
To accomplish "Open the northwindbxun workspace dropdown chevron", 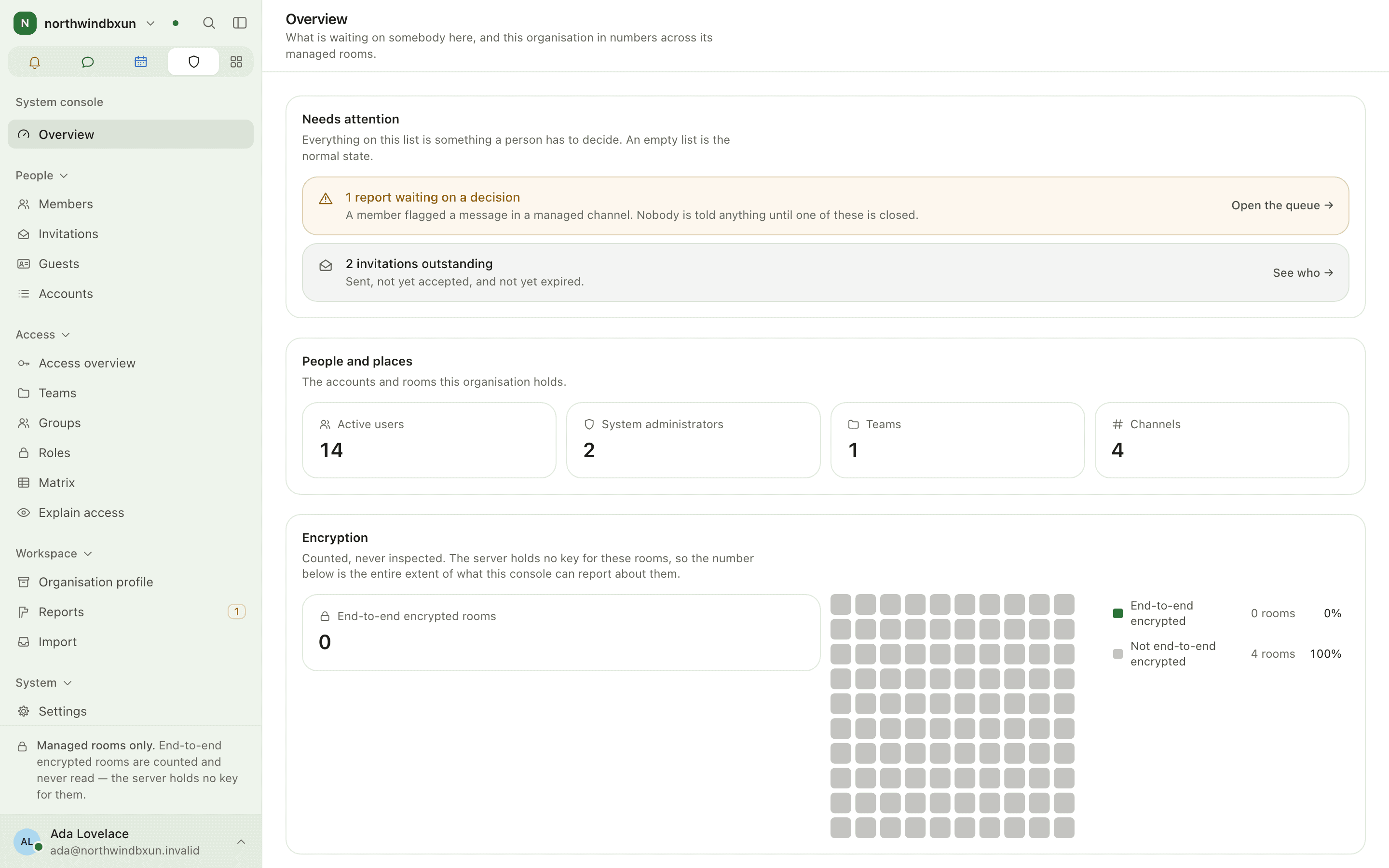I will (150, 24).
